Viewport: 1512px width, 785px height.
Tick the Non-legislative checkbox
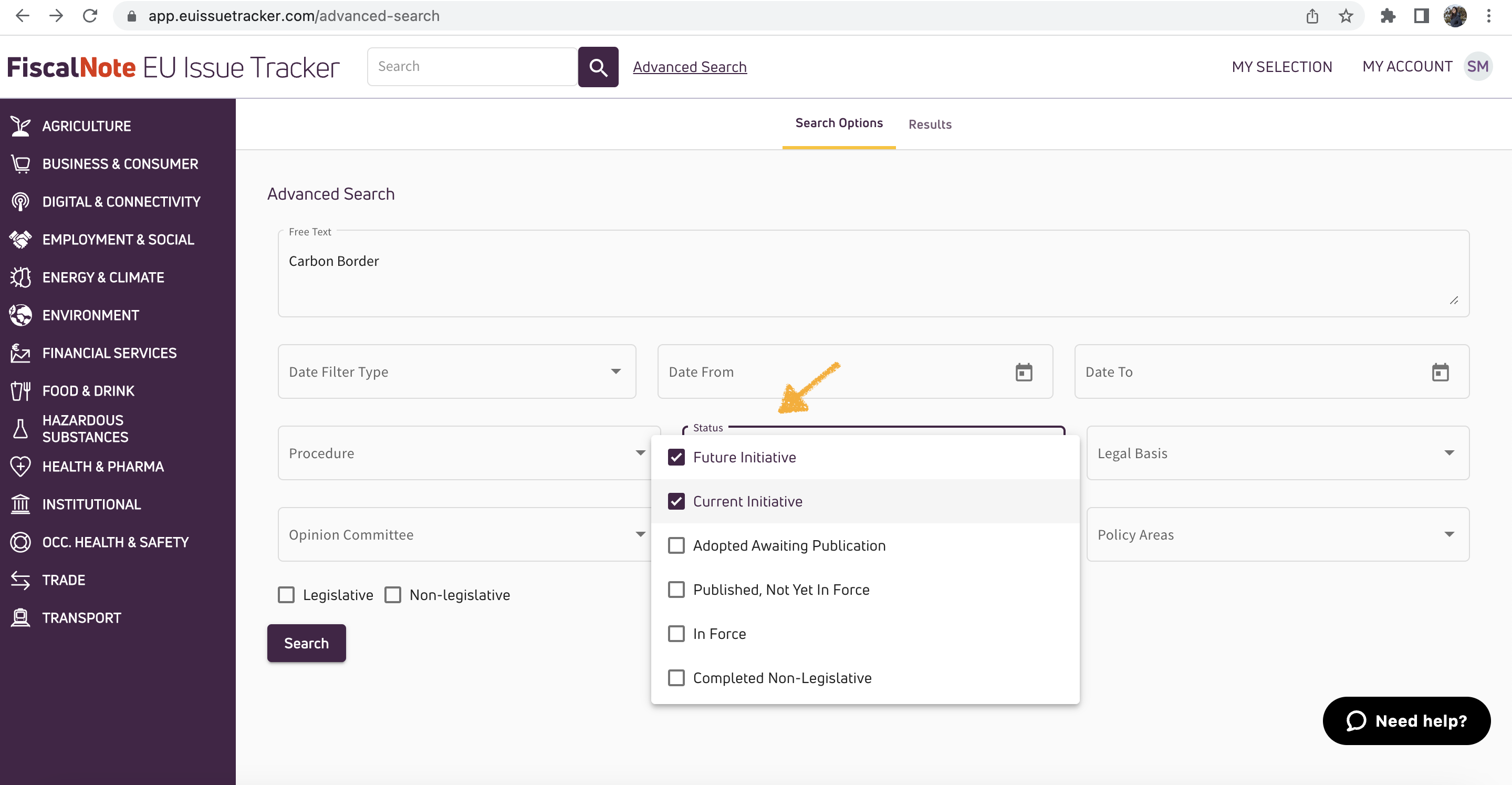[x=393, y=595]
